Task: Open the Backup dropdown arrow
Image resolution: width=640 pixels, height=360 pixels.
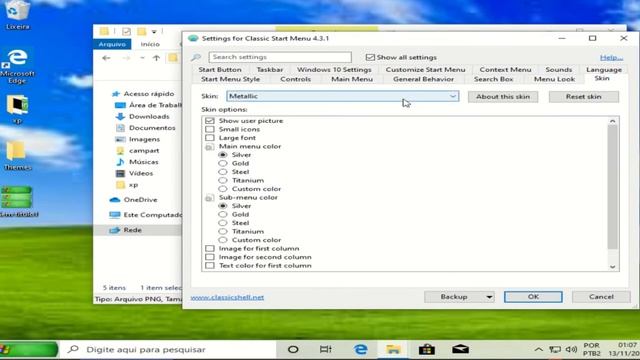Action: click(489, 297)
